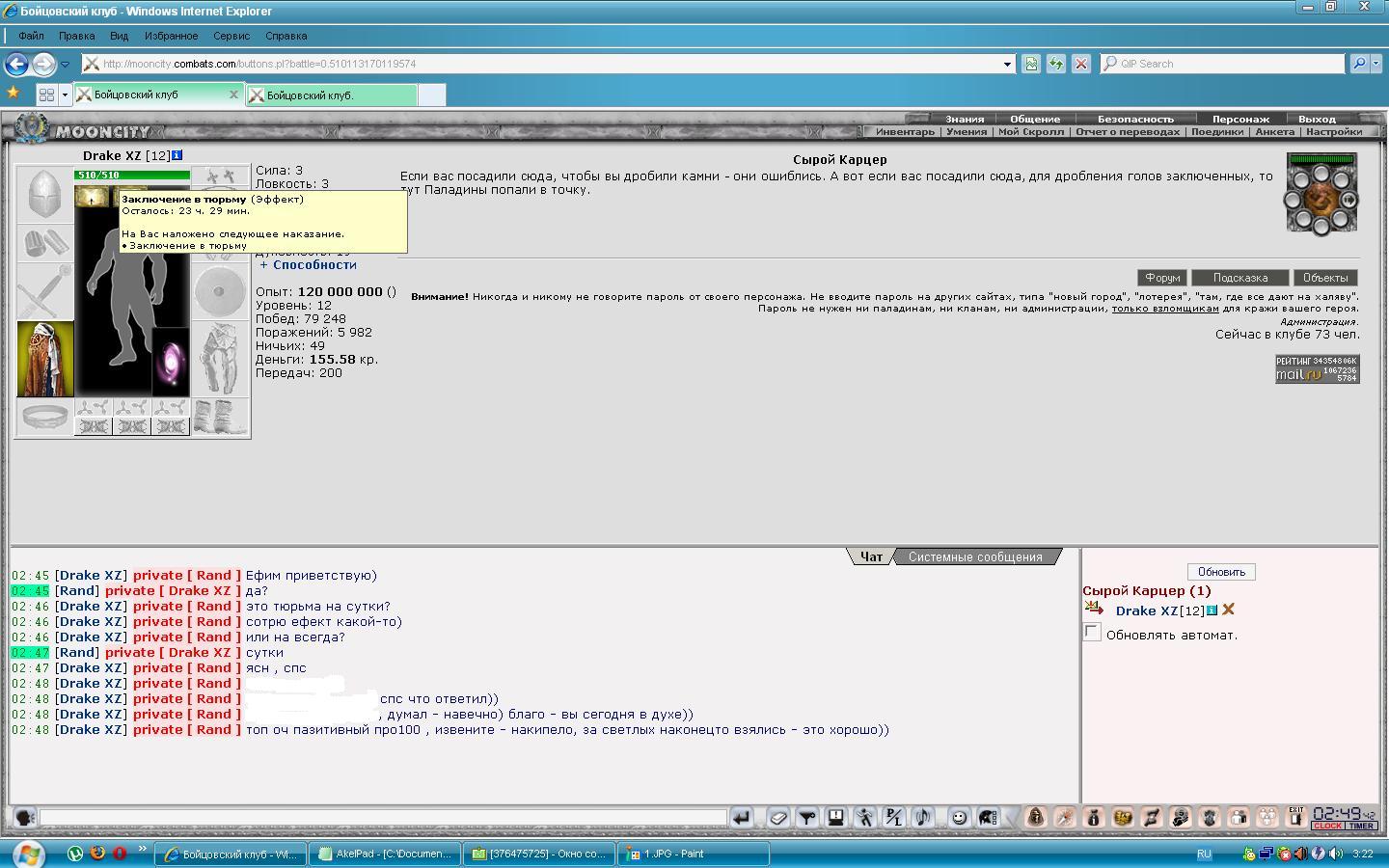Open the Знания top menu
The width and height of the screenshot is (1389, 868).
(x=965, y=119)
